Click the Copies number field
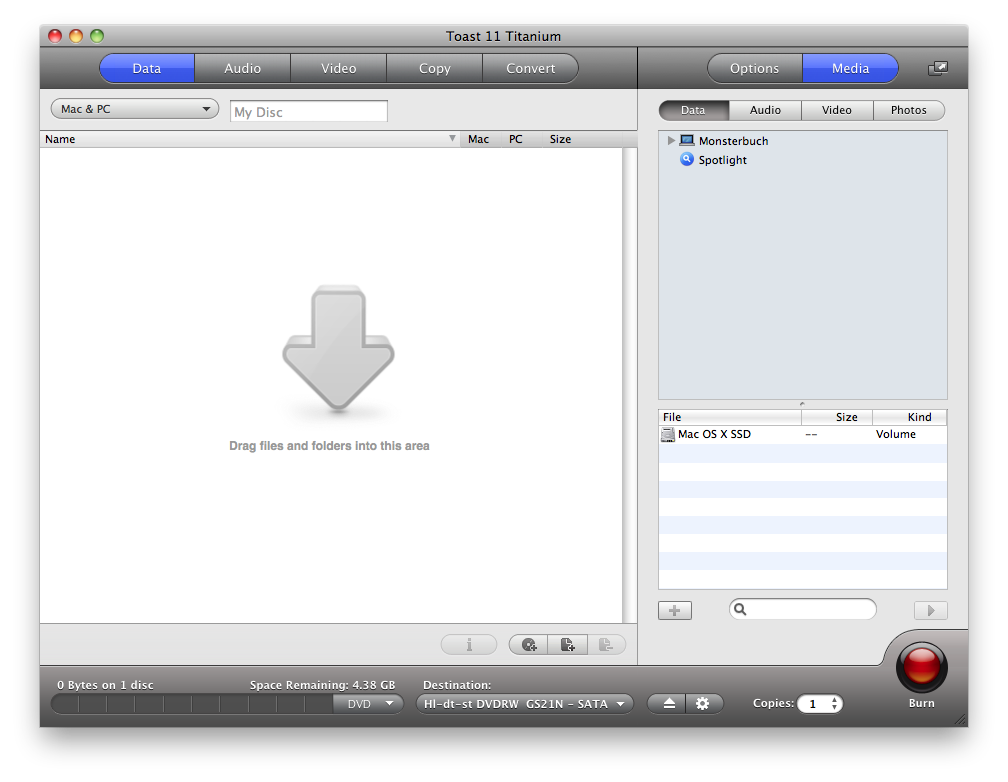Screen dimensions: 1008x782 814,704
